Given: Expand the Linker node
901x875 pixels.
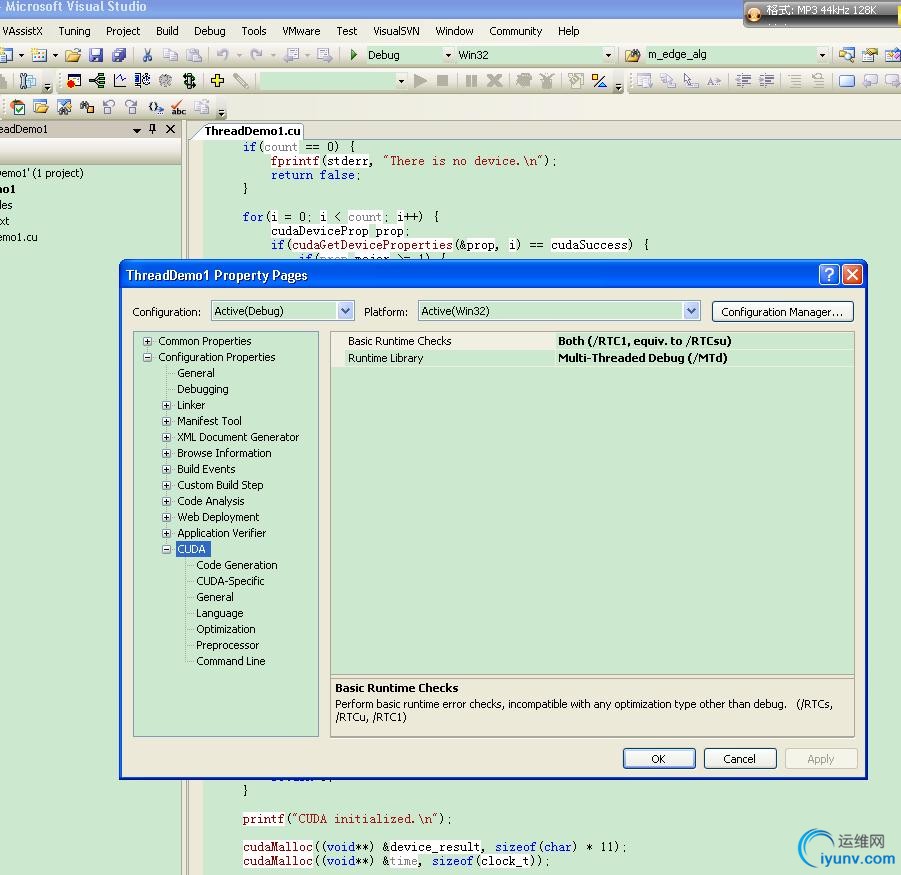Looking at the screenshot, I should pos(167,406).
